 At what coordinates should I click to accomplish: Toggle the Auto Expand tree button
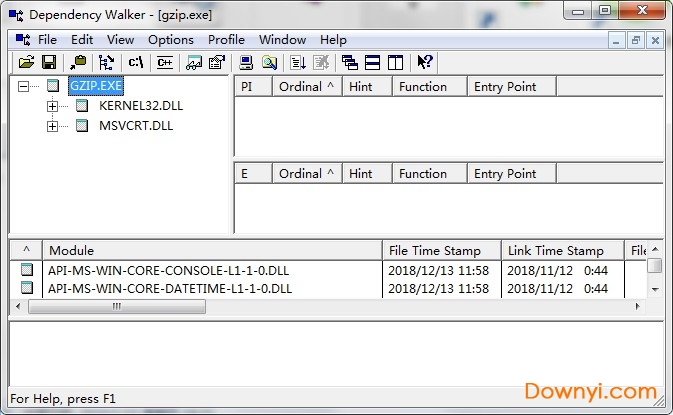point(107,62)
